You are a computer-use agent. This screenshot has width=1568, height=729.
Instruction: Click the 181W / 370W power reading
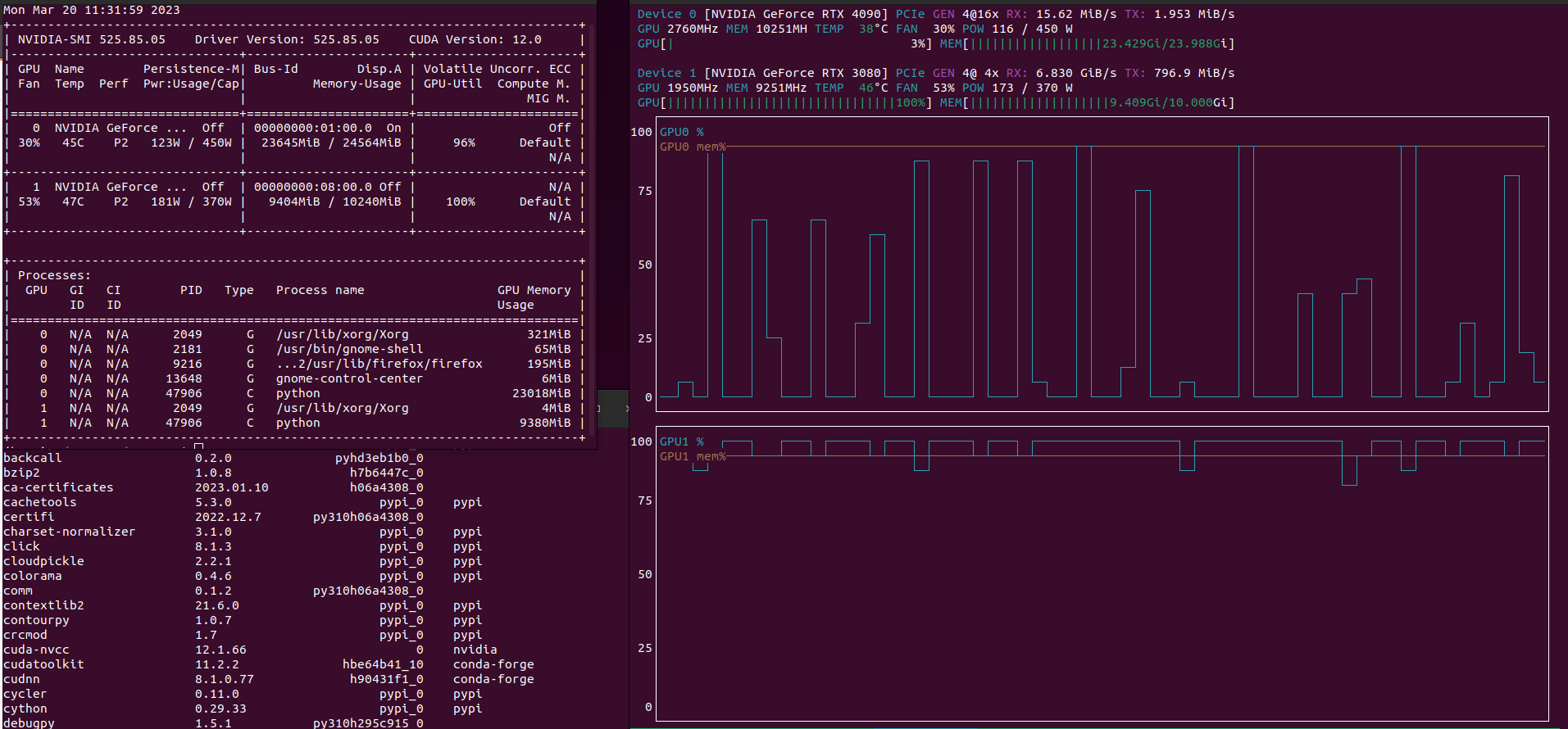tap(191, 201)
